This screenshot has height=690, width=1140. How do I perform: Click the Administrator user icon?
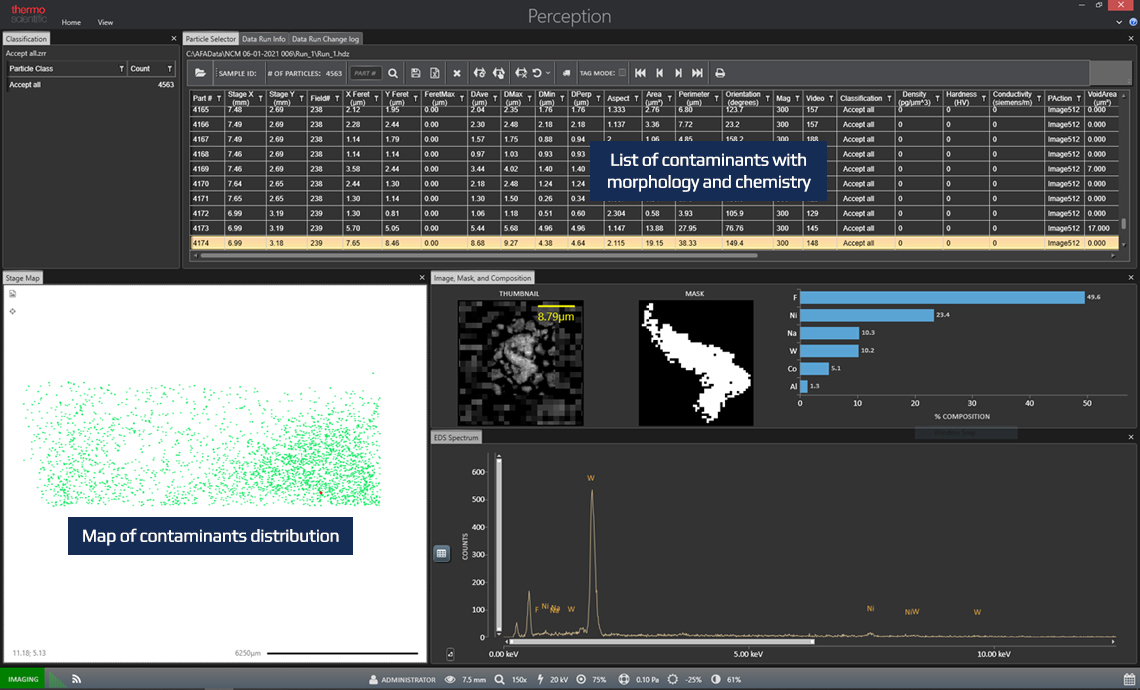374,679
